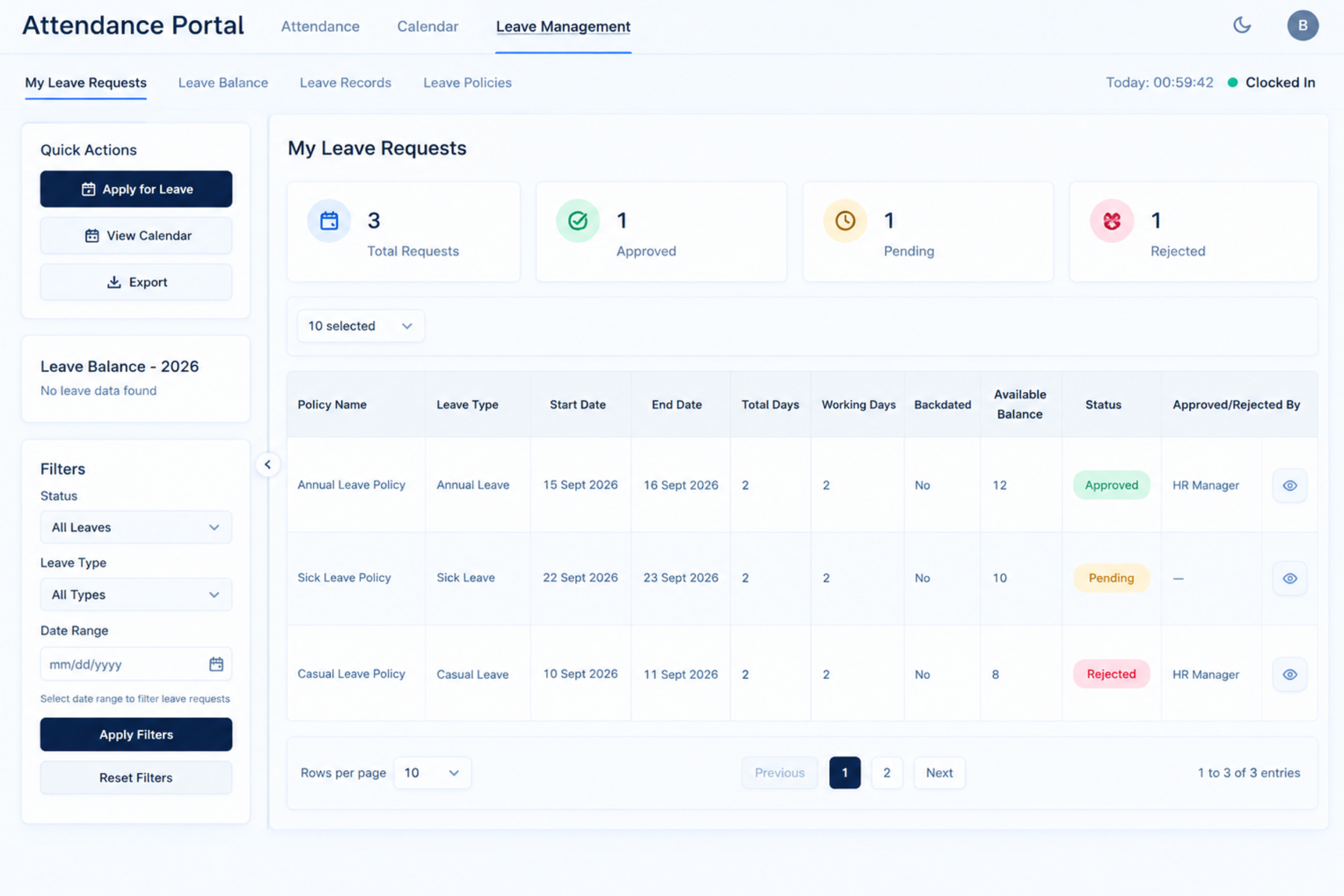Click the Attendance Portal title

[x=133, y=25]
